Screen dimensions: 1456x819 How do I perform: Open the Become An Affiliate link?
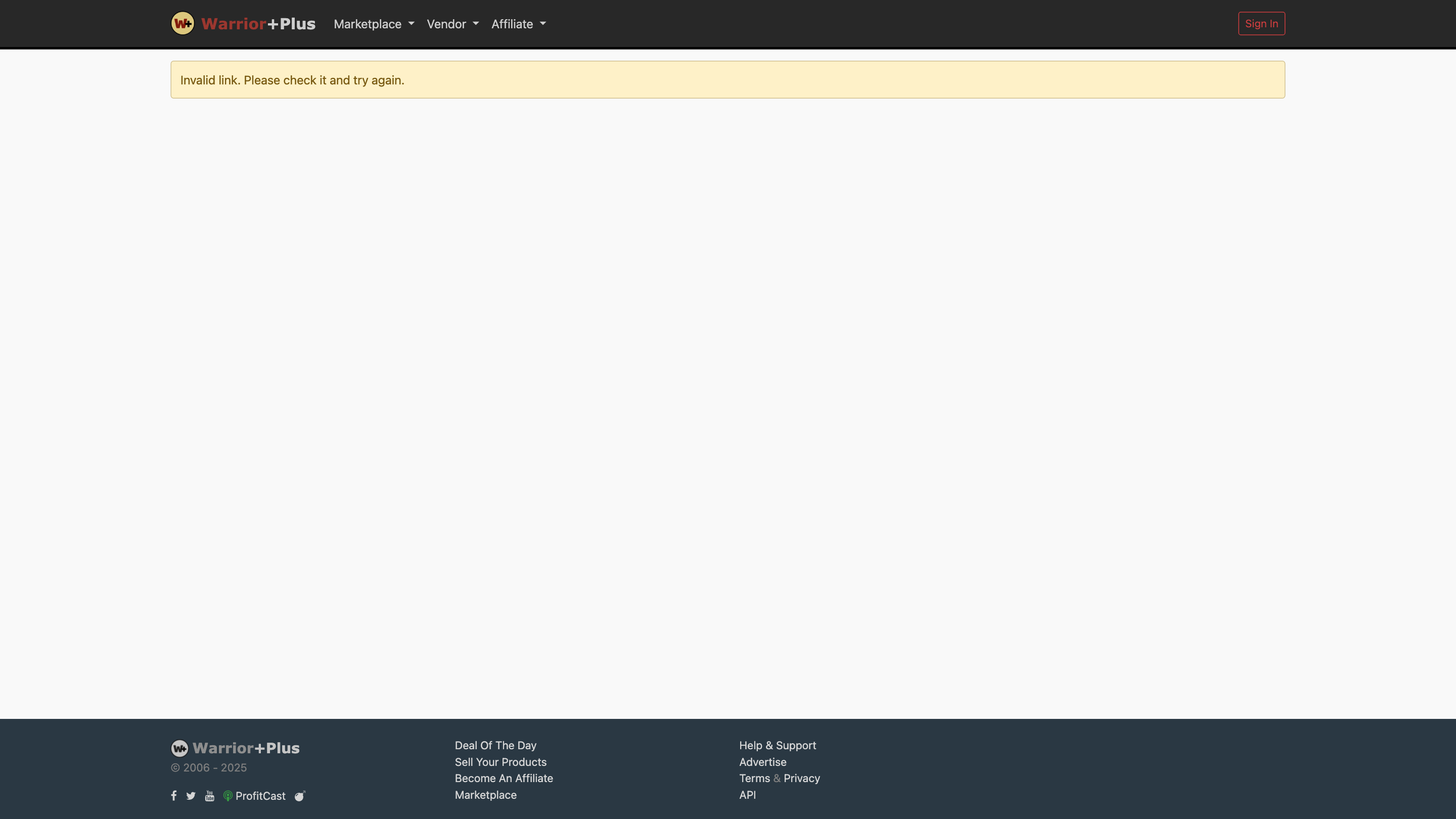point(504,779)
